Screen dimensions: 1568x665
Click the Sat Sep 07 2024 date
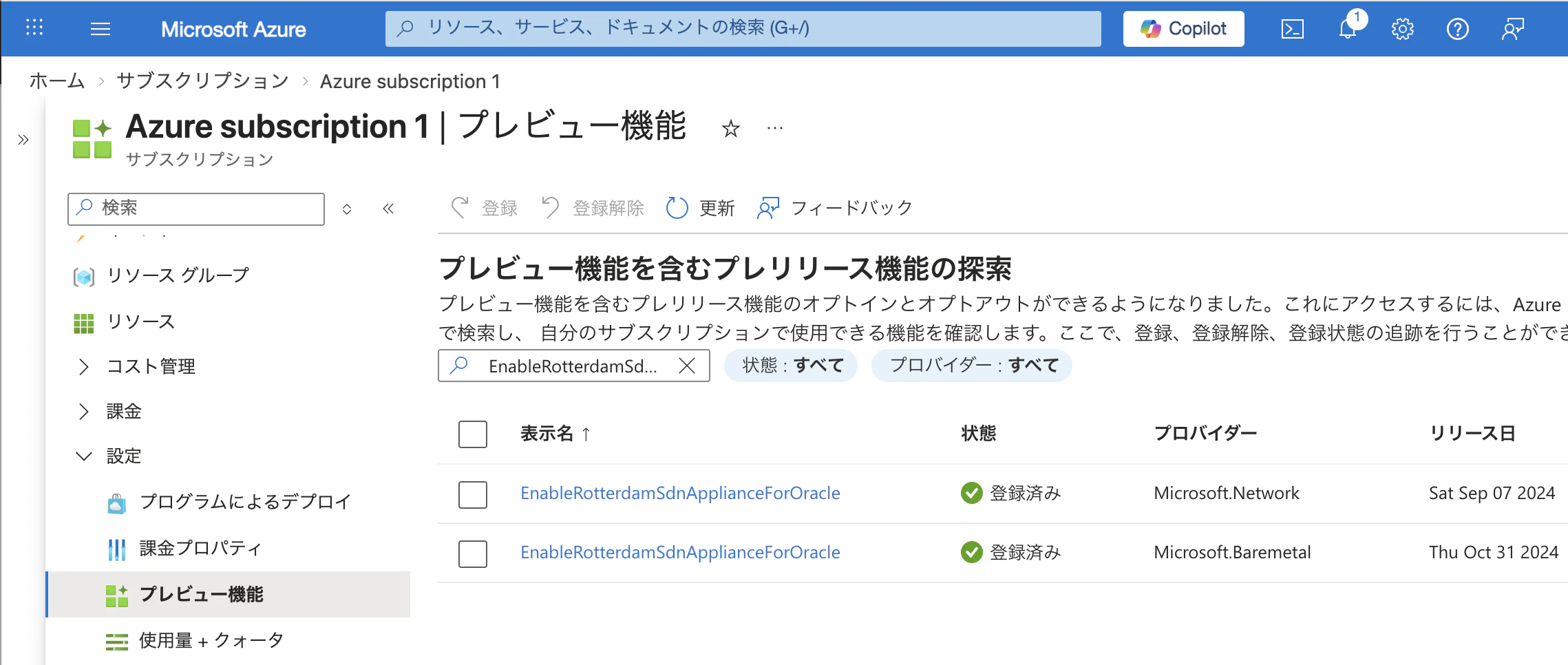(x=1492, y=494)
